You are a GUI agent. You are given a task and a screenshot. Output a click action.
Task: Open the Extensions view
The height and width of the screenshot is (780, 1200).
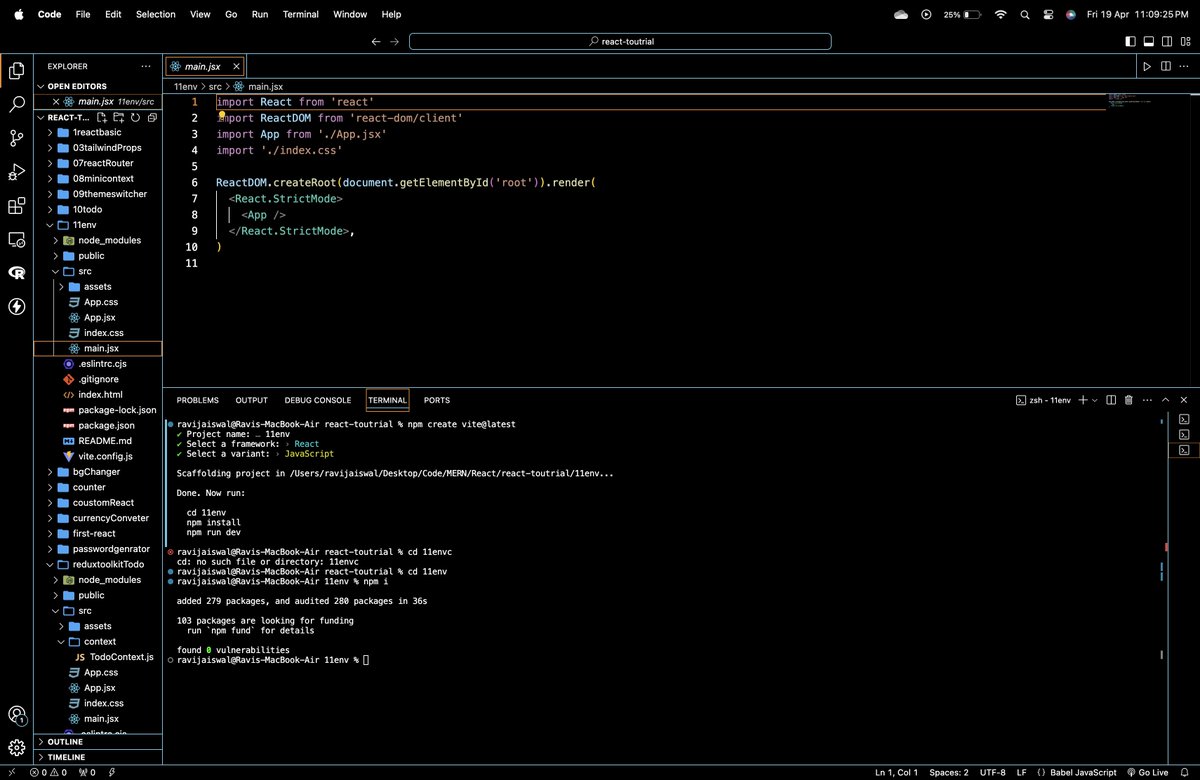[16, 206]
